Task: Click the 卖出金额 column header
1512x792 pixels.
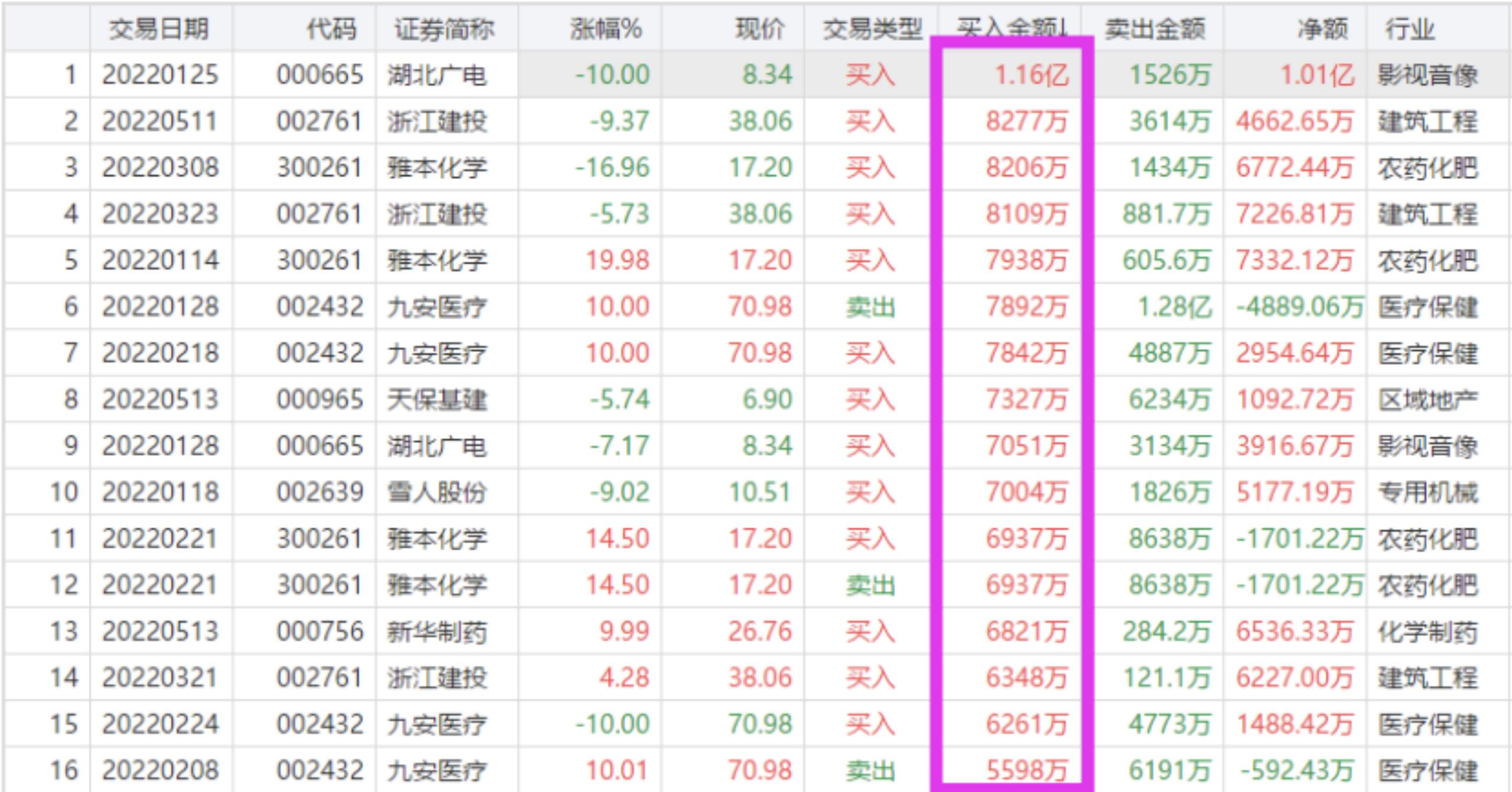Action: click(1155, 29)
